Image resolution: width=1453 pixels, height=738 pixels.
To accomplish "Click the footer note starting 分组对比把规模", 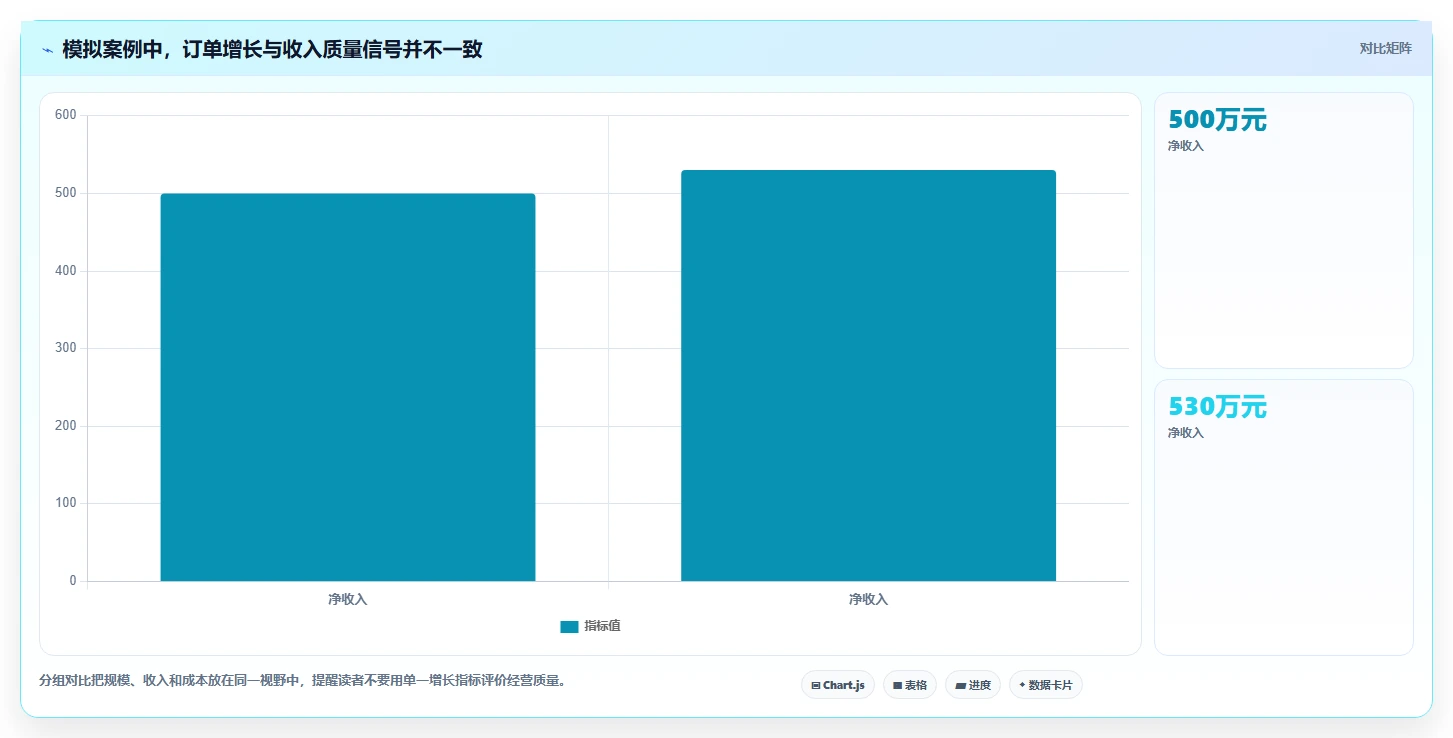I will (303, 681).
